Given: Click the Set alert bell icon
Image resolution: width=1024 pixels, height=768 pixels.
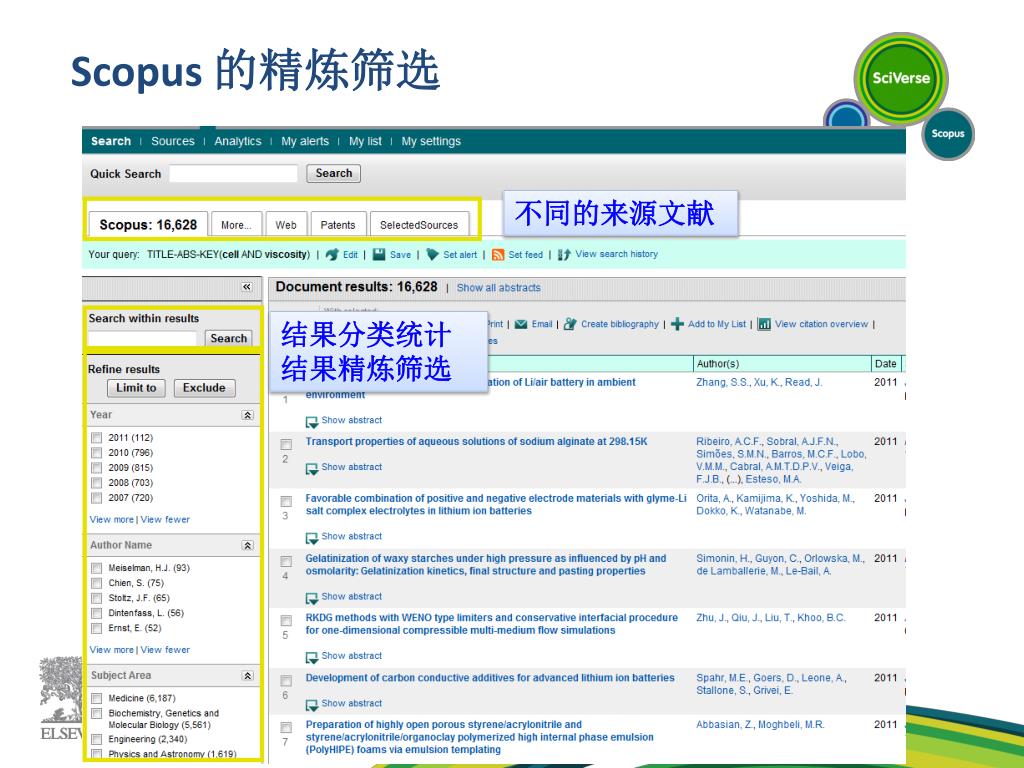Looking at the screenshot, I should (432, 255).
